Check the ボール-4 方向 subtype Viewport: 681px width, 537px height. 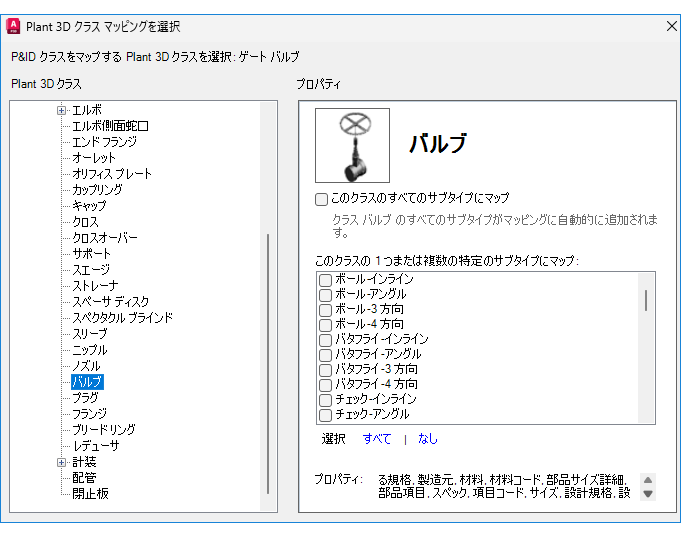pyautogui.click(x=325, y=325)
